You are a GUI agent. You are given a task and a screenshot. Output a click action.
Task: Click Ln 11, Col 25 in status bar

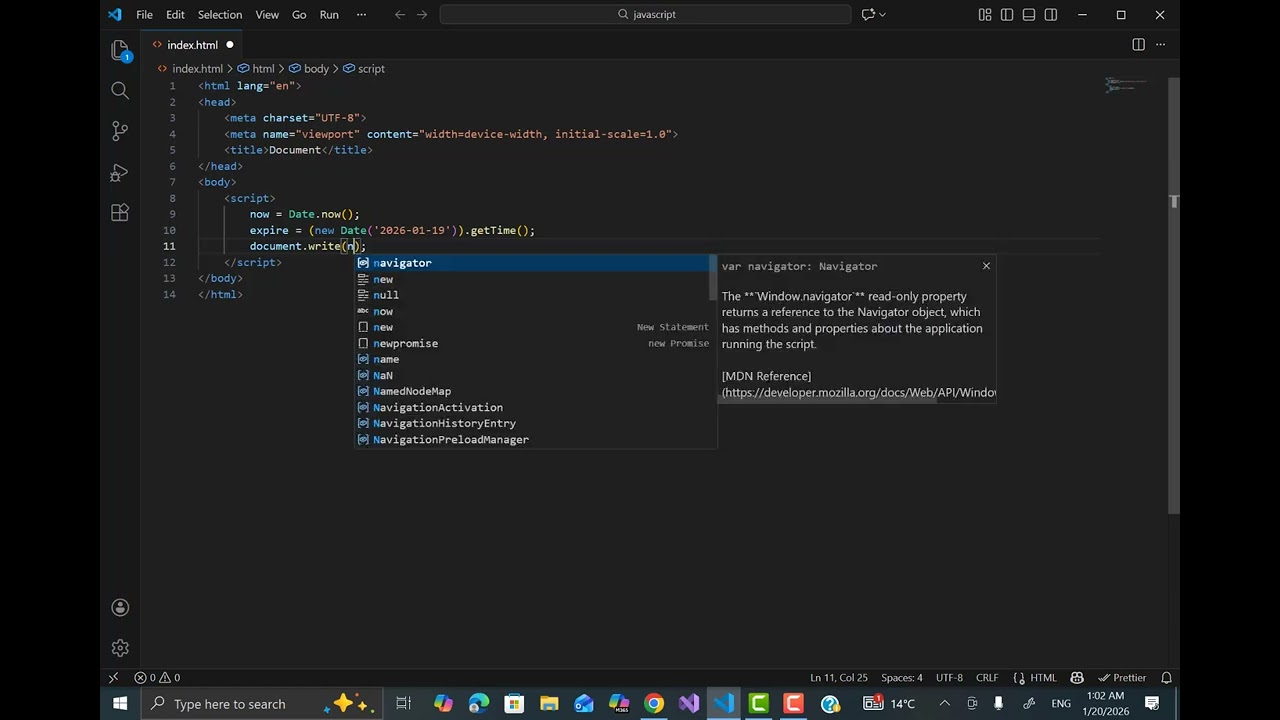[x=839, y=677]
